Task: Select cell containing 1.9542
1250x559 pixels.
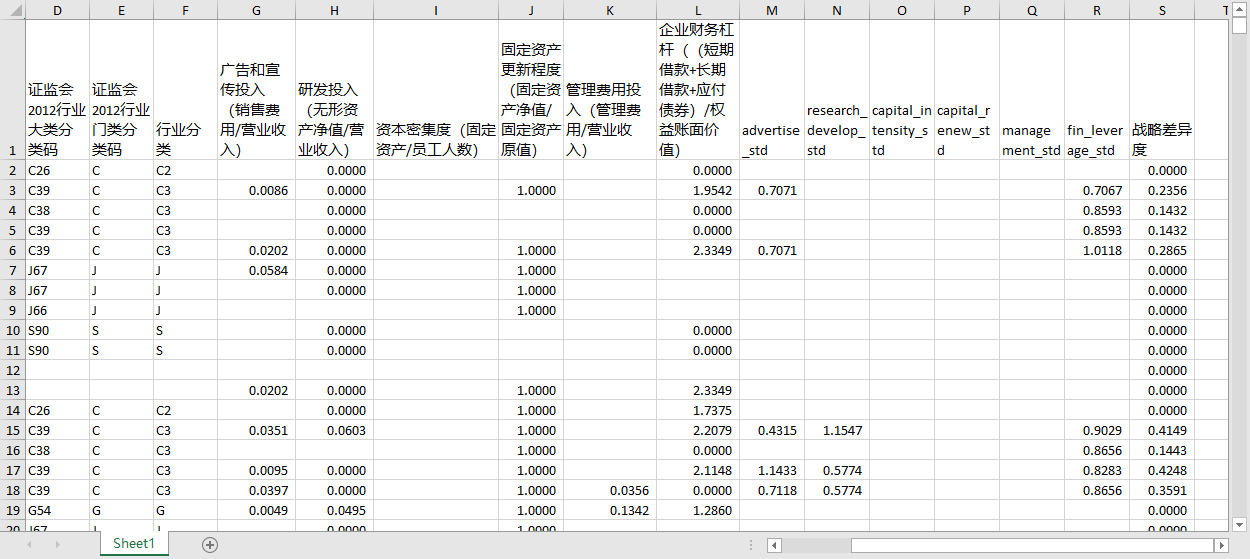Action: 697,190
